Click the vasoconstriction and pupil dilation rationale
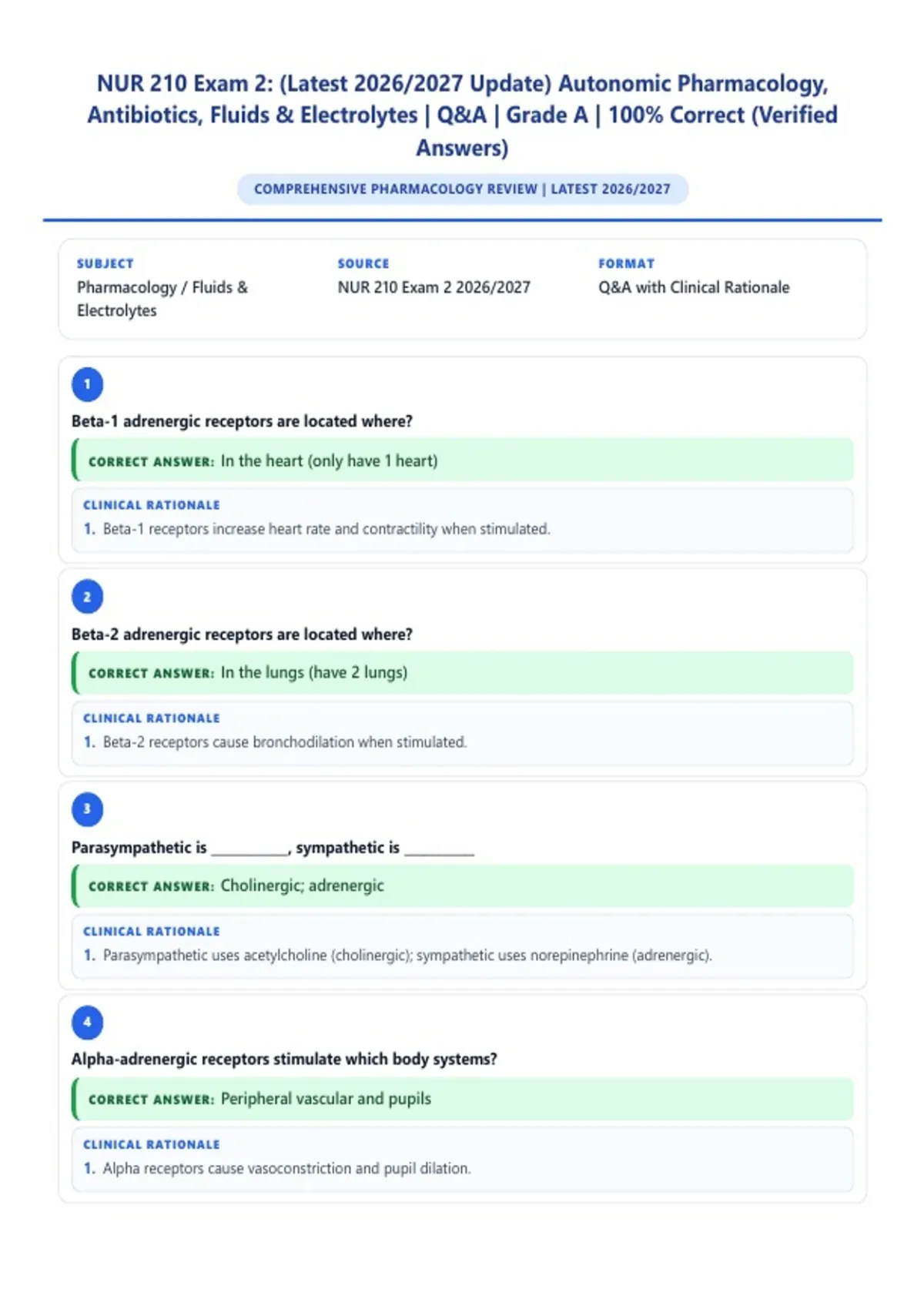 point(286,1169)
